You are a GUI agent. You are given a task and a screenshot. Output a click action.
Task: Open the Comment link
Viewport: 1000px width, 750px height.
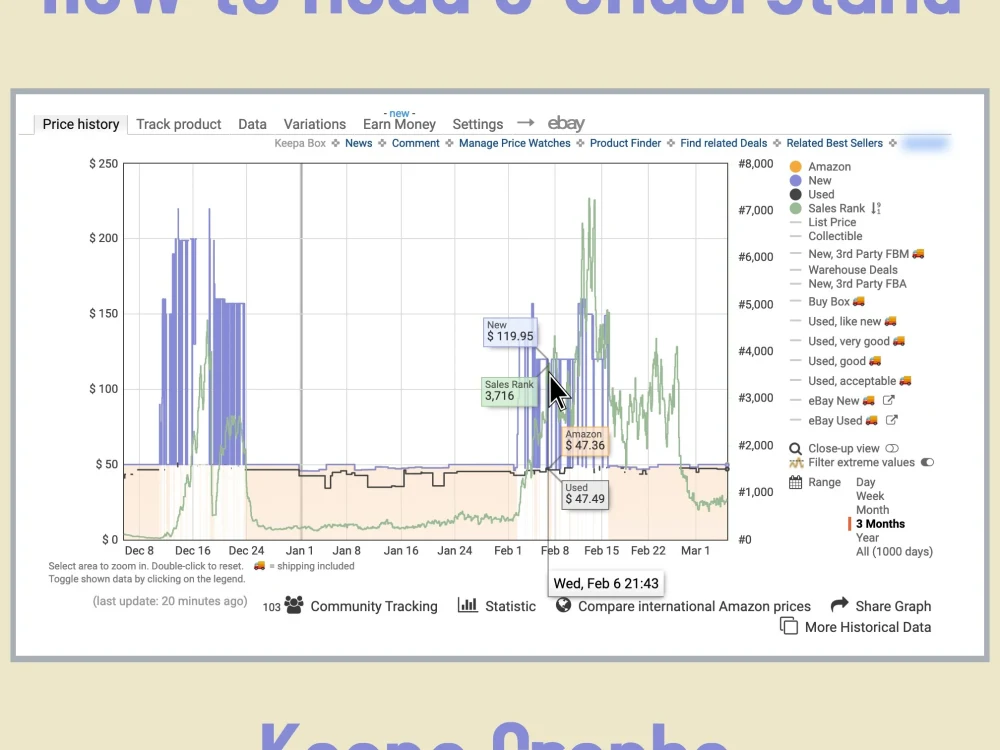[415, 143]
